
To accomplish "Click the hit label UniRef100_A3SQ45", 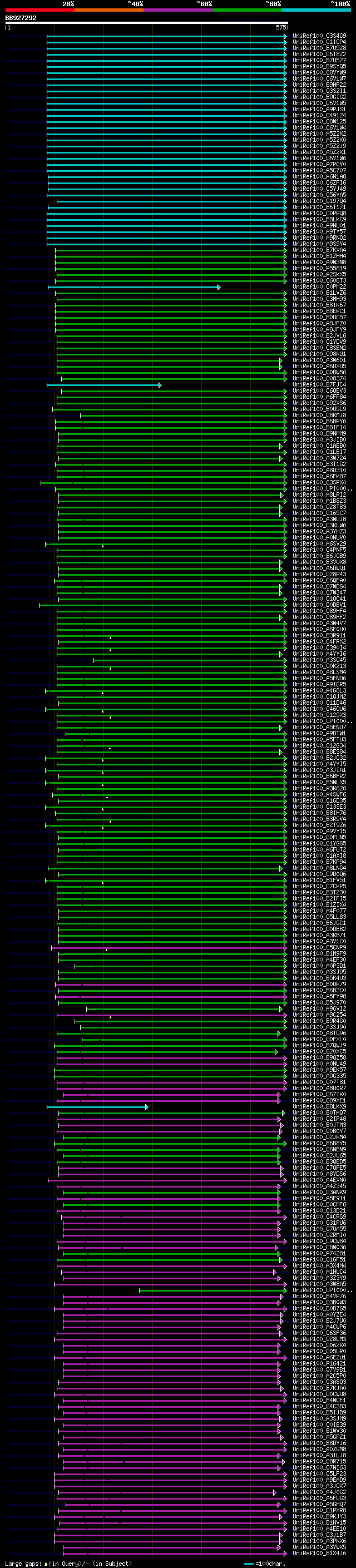I will pos(319,660).
